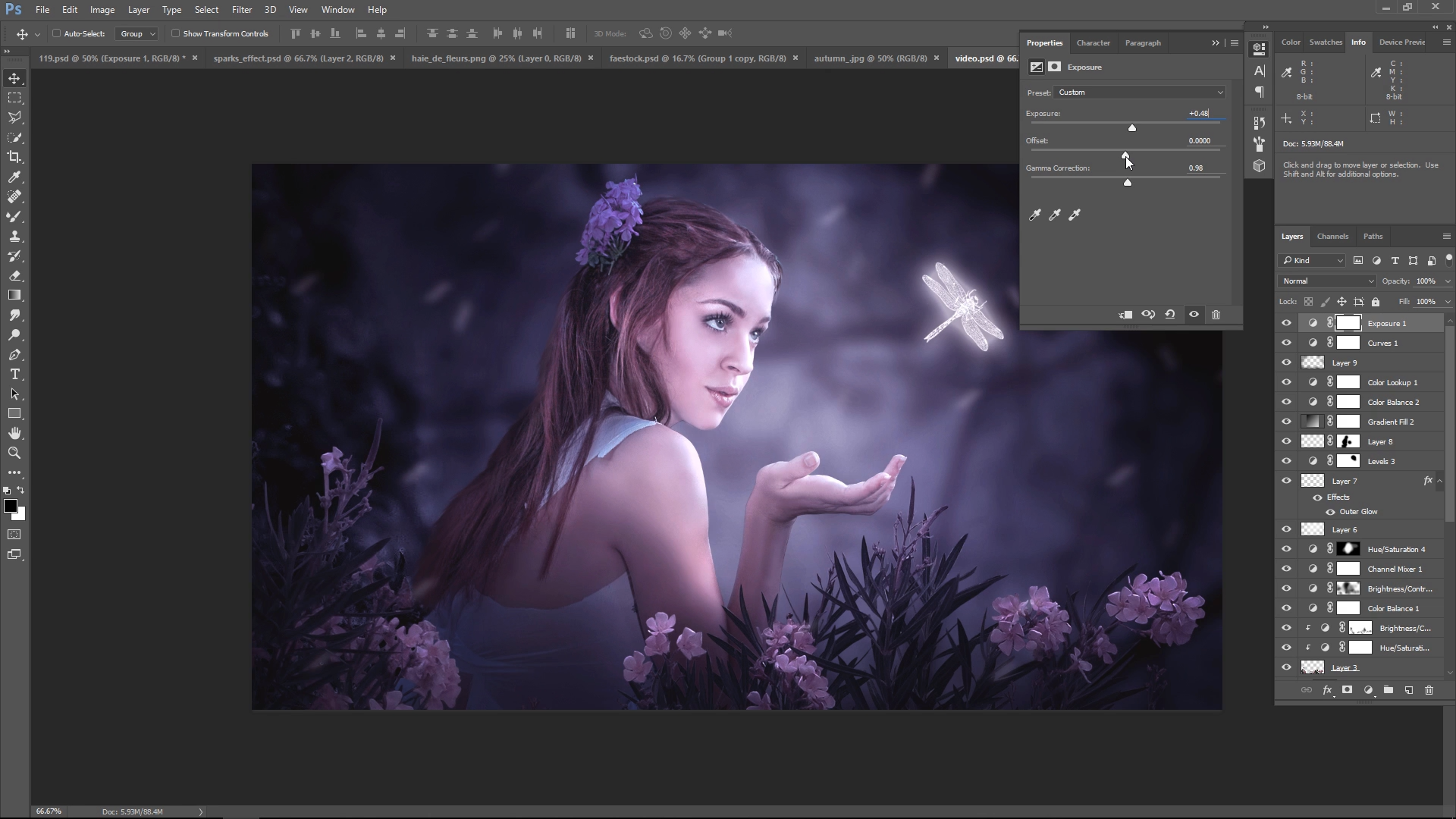This screenshot has width=1456, height=819.
Task: Toggle Outer Glow effect visibility
Action: (1330, 512)
